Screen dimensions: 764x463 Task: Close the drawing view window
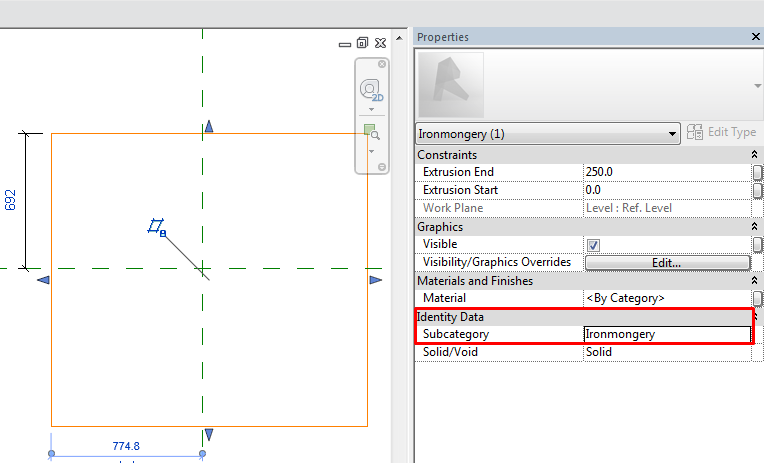(381, 43)
